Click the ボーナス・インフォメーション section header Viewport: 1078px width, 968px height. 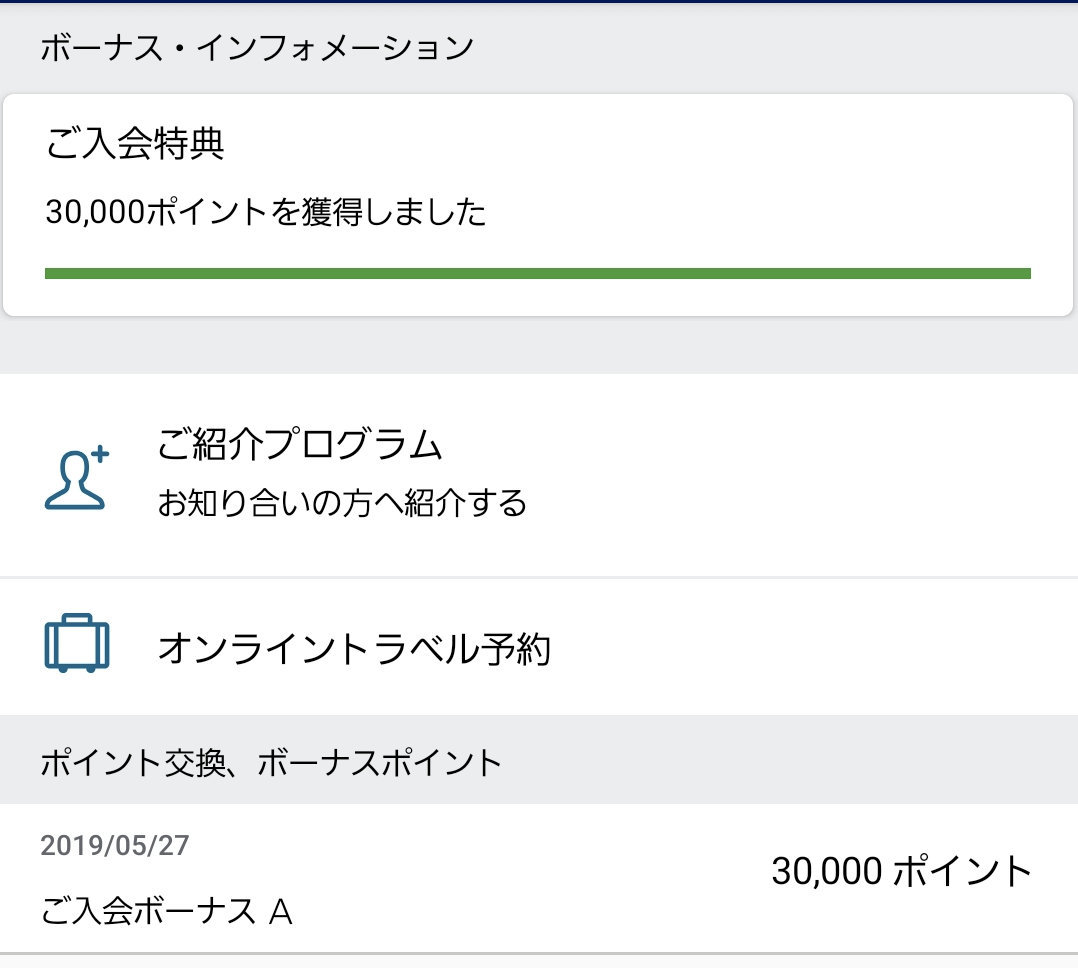(x=257, y=48)
